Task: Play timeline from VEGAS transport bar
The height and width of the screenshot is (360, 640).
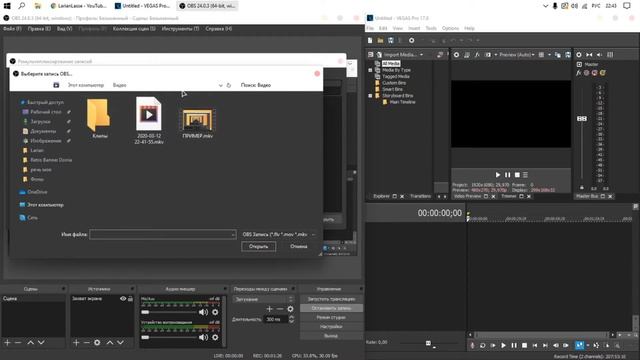Action: (x=503, y=345)
